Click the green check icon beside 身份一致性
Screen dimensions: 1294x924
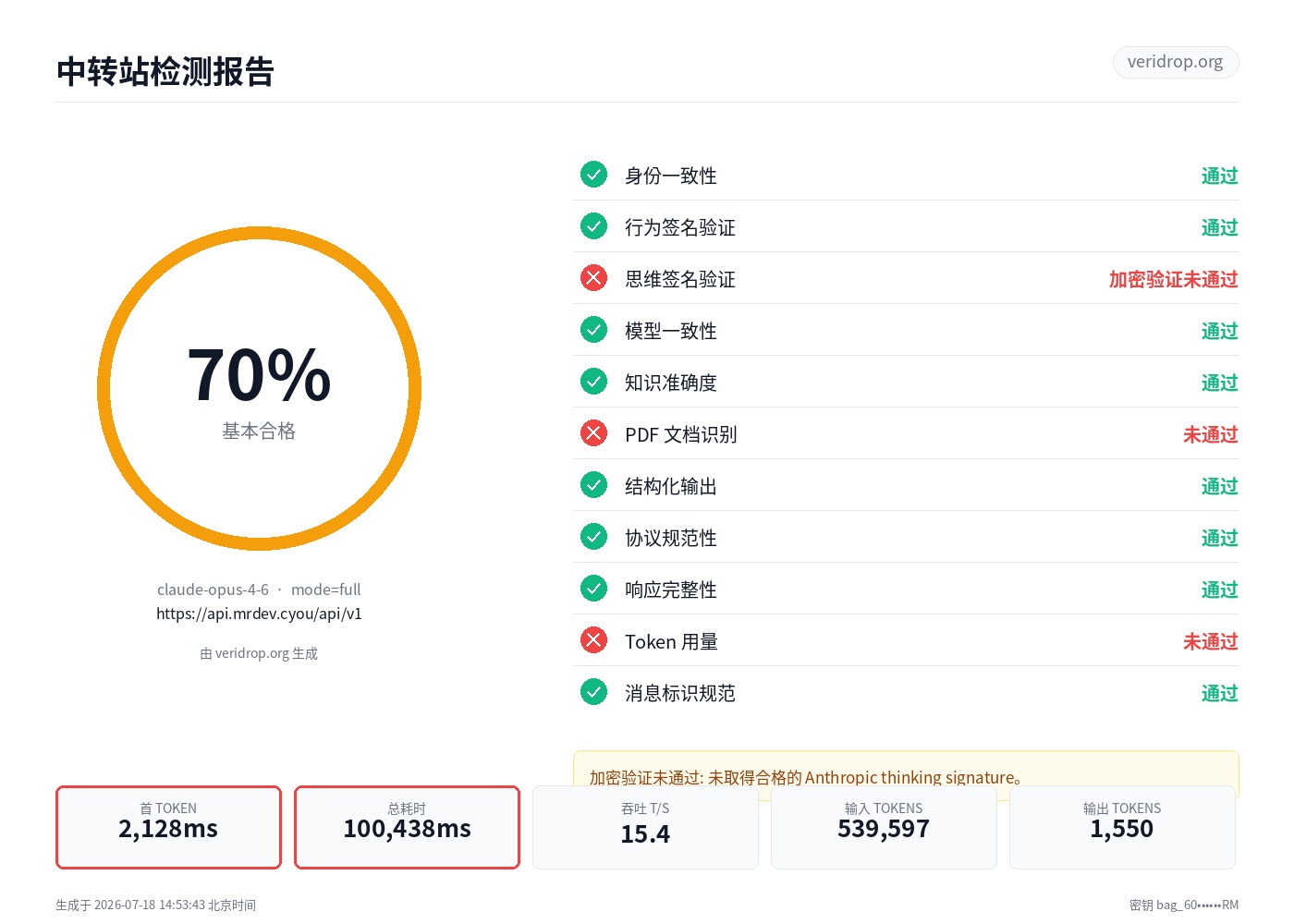coord(593,175)
